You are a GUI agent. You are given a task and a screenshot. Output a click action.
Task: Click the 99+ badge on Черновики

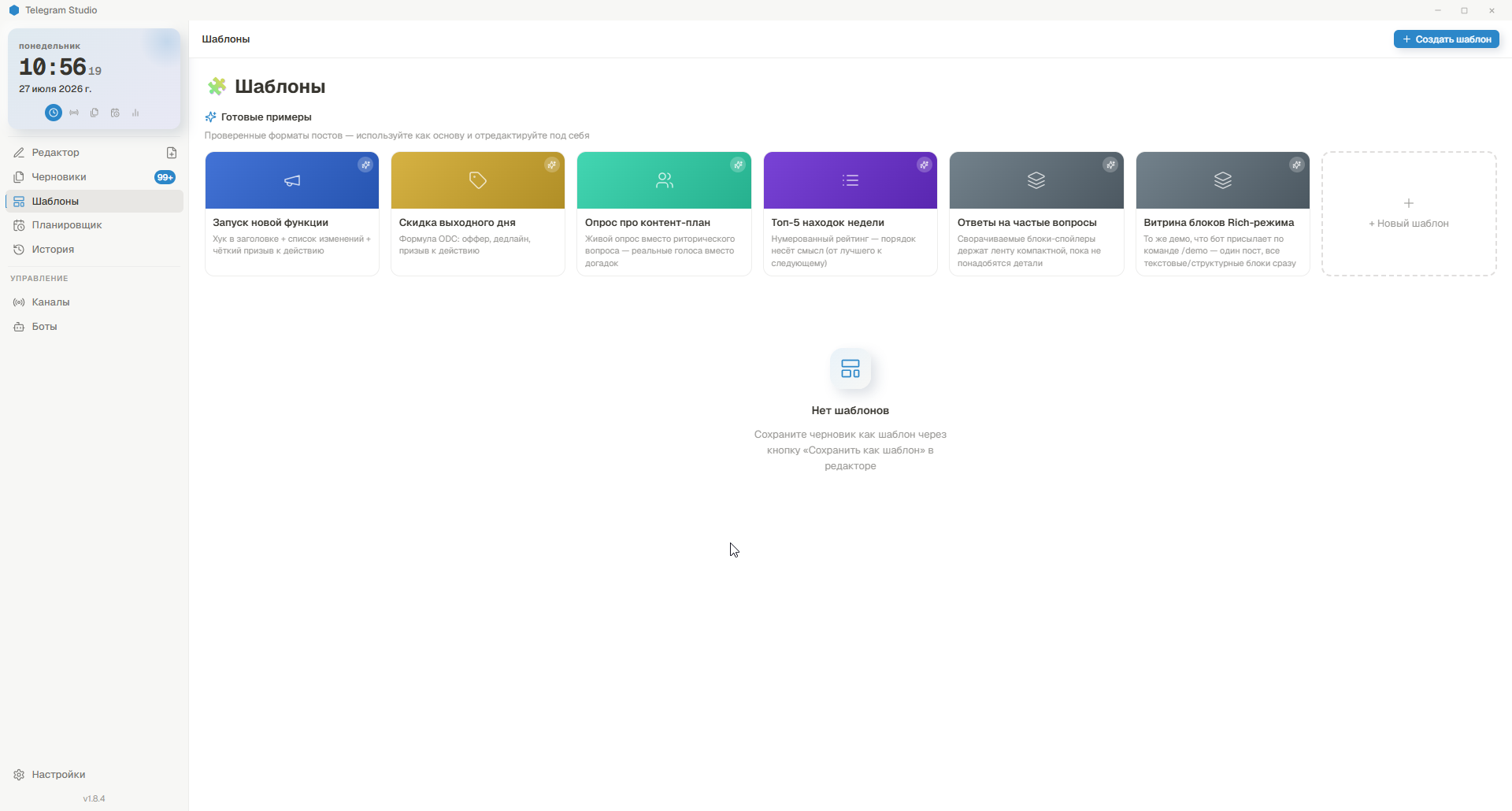(165, 177)
